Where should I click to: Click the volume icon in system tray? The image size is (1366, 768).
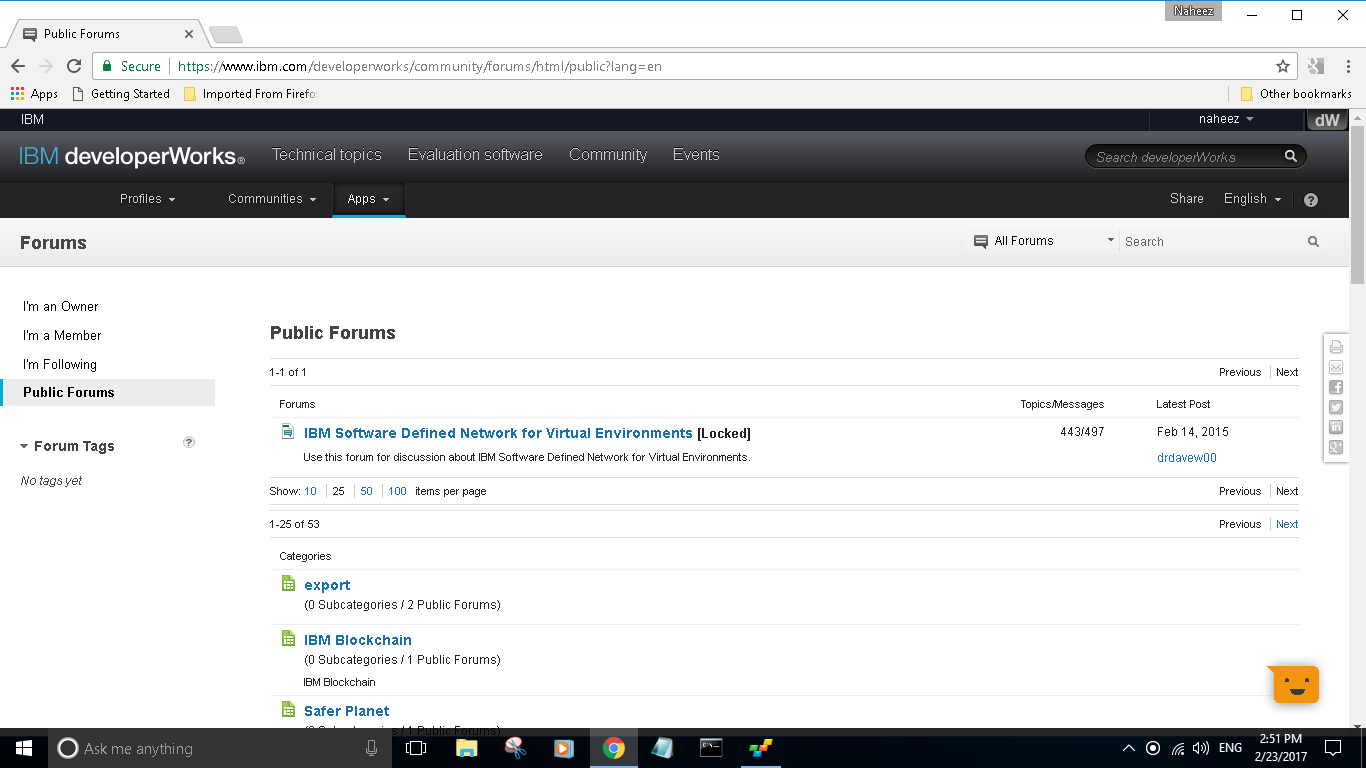tap(1201, 748)
